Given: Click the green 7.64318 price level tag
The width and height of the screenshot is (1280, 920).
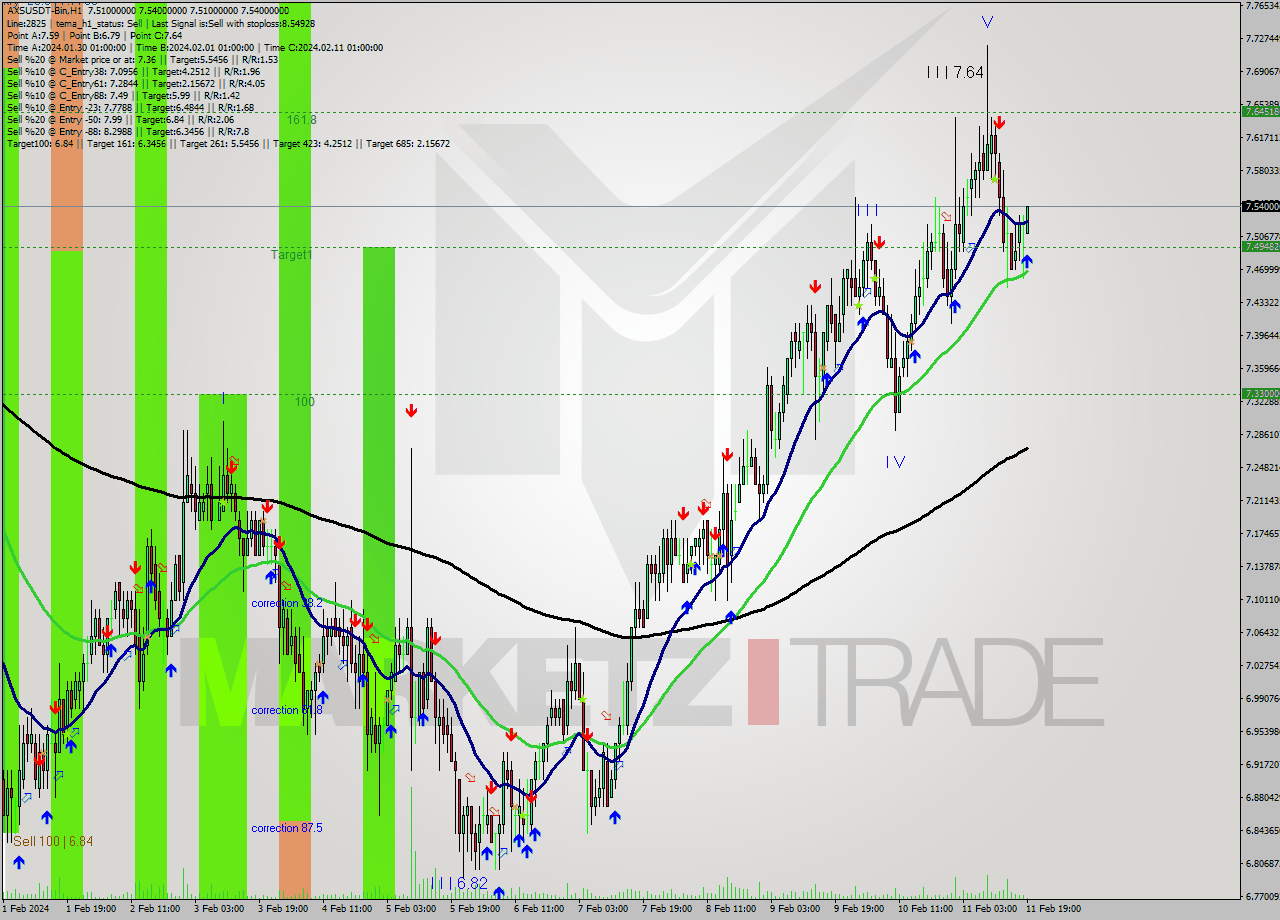Looking at the screenshot, I should click(x=1260, y=111).
